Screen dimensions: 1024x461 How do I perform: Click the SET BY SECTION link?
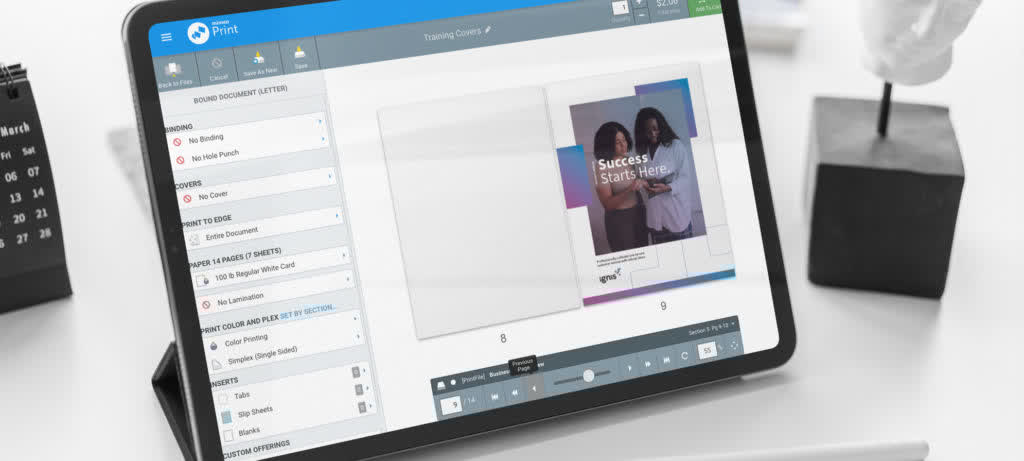pos(308,311)
